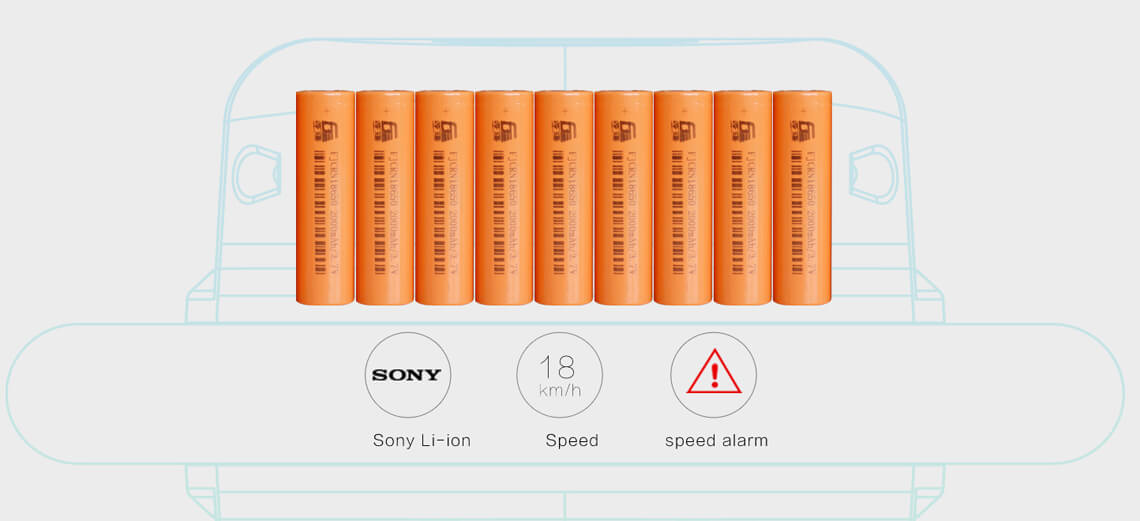Click the SONY logo circle icon
The image size is (1140, 521).
(407, 375)
